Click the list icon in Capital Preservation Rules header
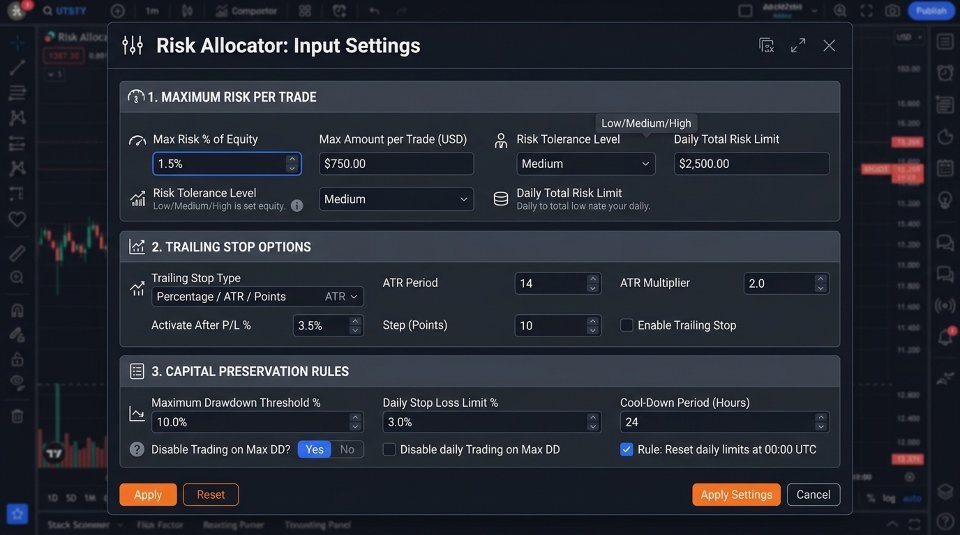This screenshot has height=535, width=960. coord(137,371)
